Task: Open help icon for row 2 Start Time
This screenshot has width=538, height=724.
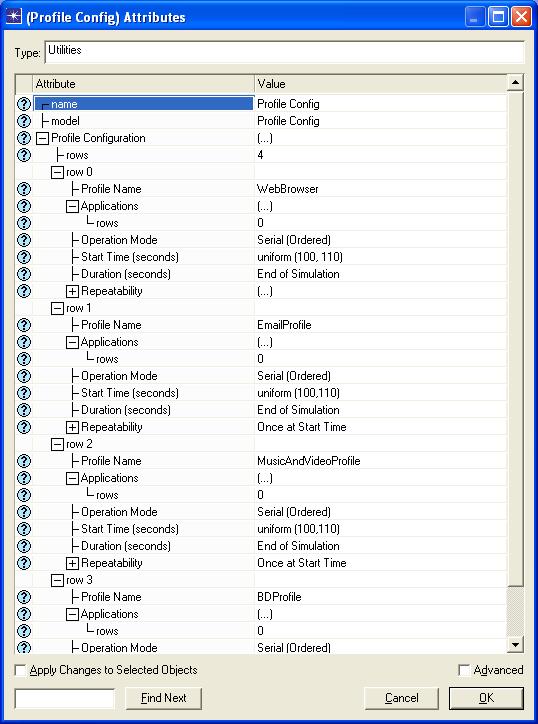Action: 24,529
